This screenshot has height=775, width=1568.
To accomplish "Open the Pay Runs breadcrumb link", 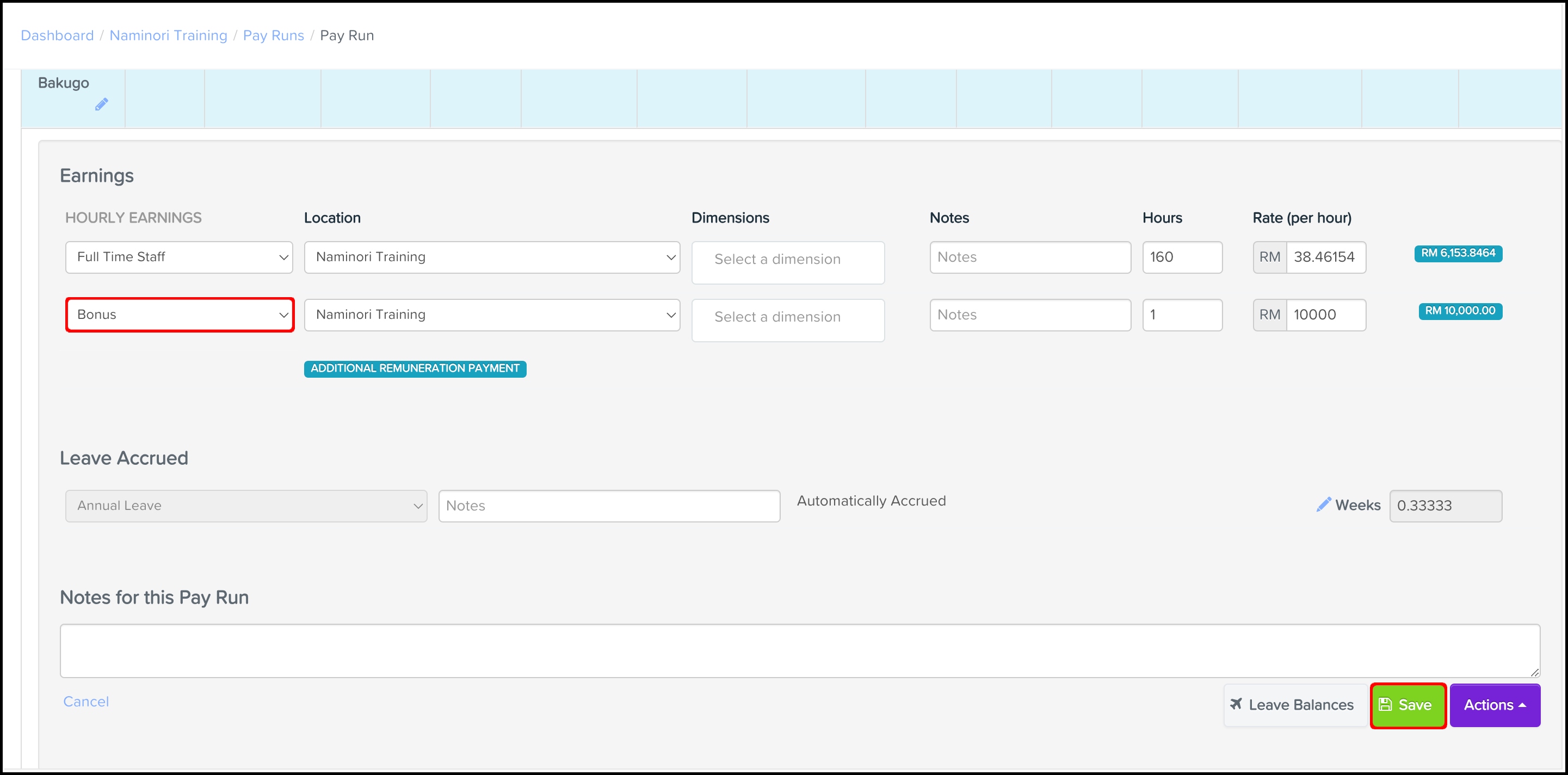I will [x=273, y=35].
